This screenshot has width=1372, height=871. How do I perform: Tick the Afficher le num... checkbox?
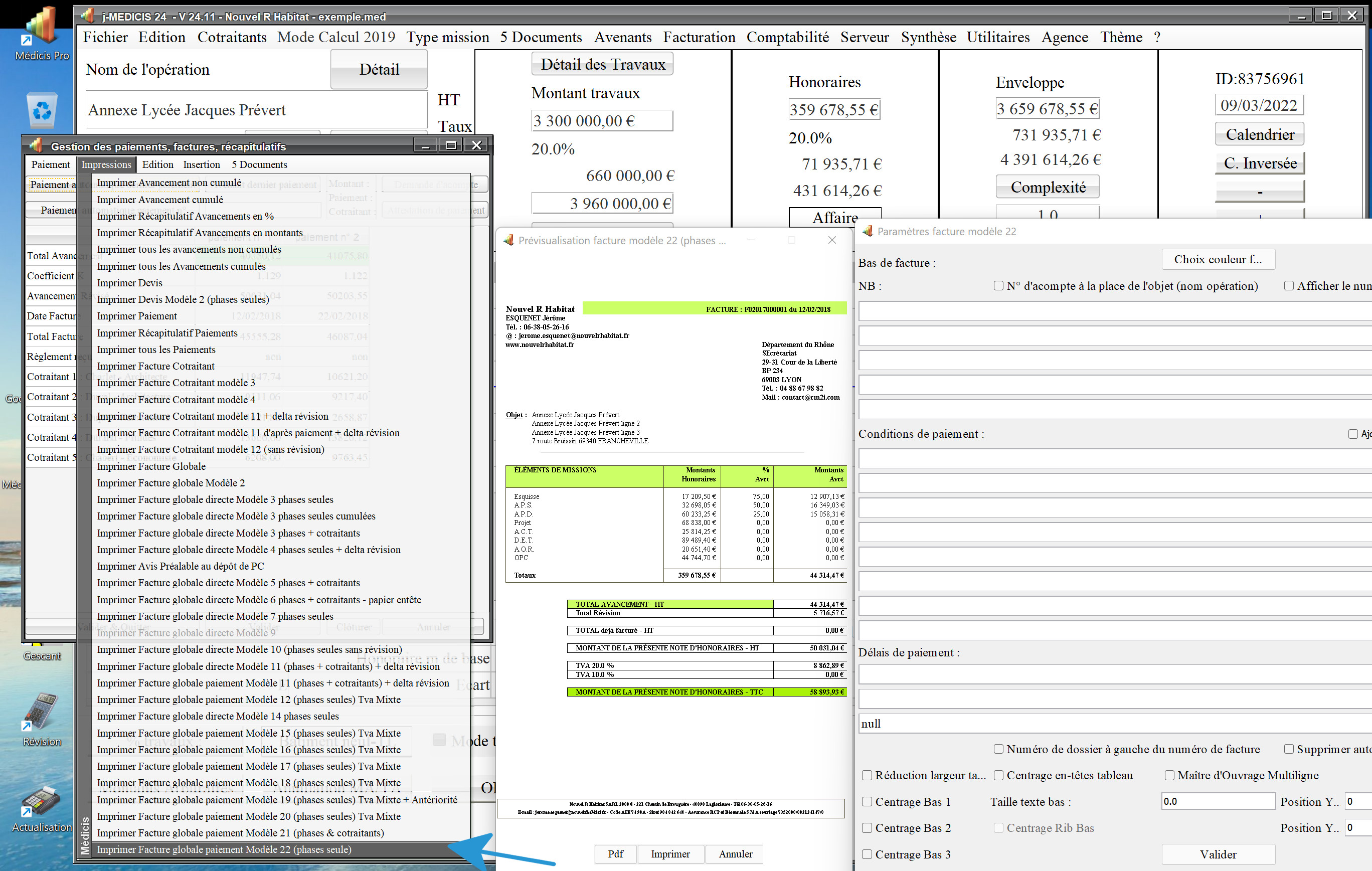(1289, 285)
